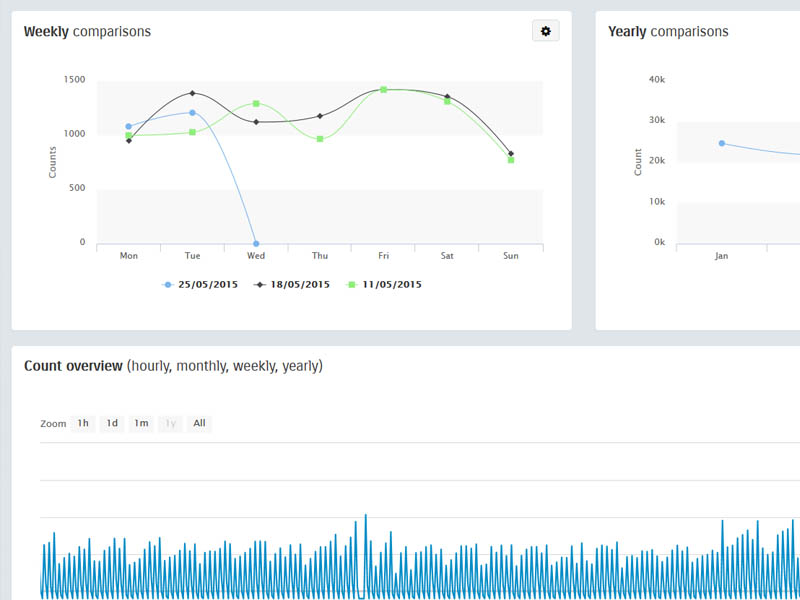Click the green square marker on Thursday
The height and width of the screenshot is (600, 800).
pos(320,139)
